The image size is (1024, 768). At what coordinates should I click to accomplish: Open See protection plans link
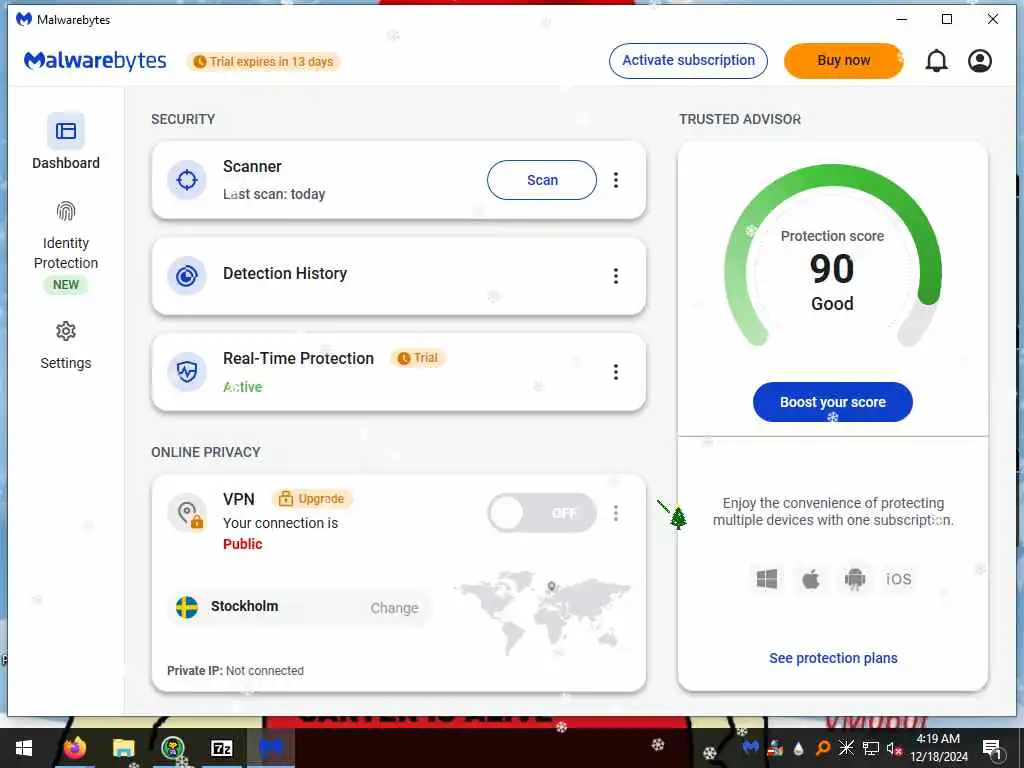(833, 658)
